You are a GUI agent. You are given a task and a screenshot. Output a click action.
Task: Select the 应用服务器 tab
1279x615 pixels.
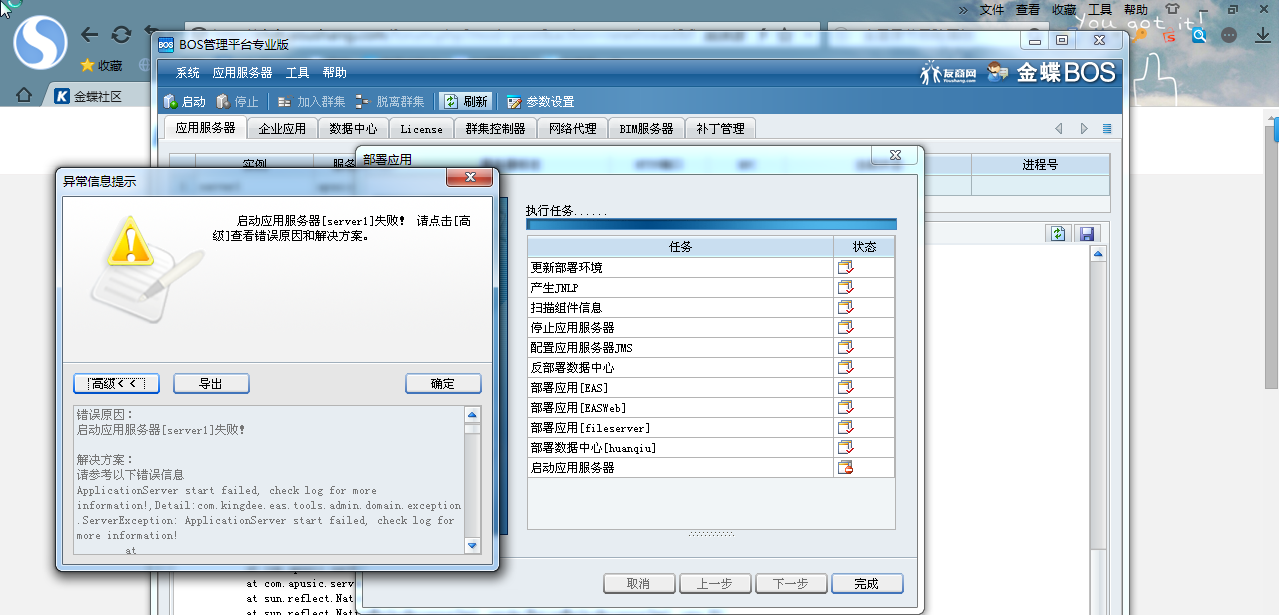(205, 128)
